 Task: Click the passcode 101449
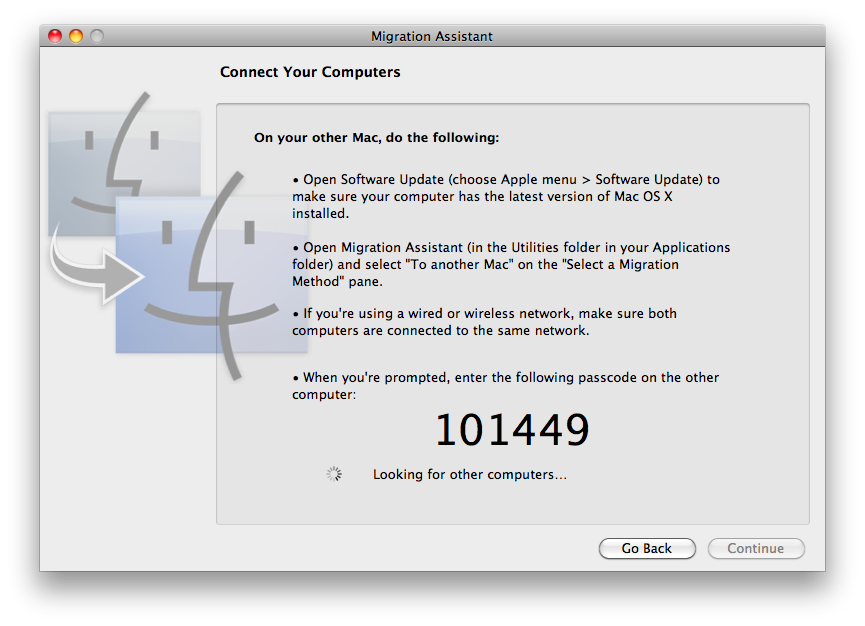512,430
